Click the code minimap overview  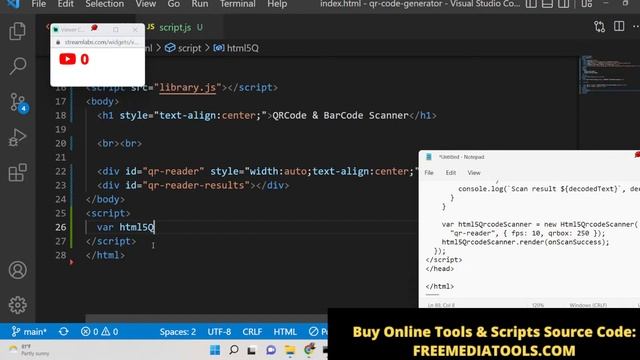[x=609, y=75]
